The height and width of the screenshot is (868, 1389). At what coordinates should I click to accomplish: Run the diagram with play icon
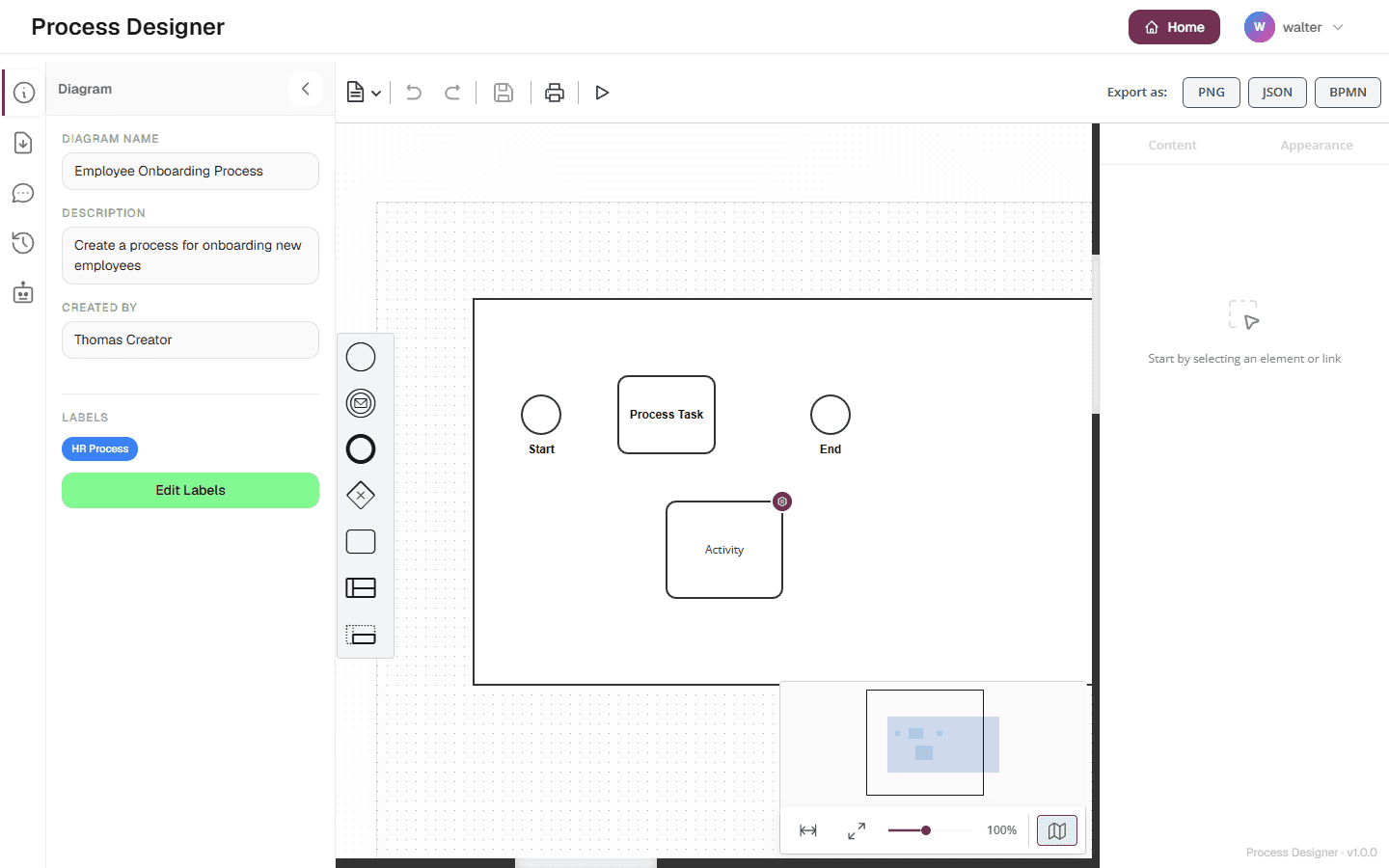602,93
